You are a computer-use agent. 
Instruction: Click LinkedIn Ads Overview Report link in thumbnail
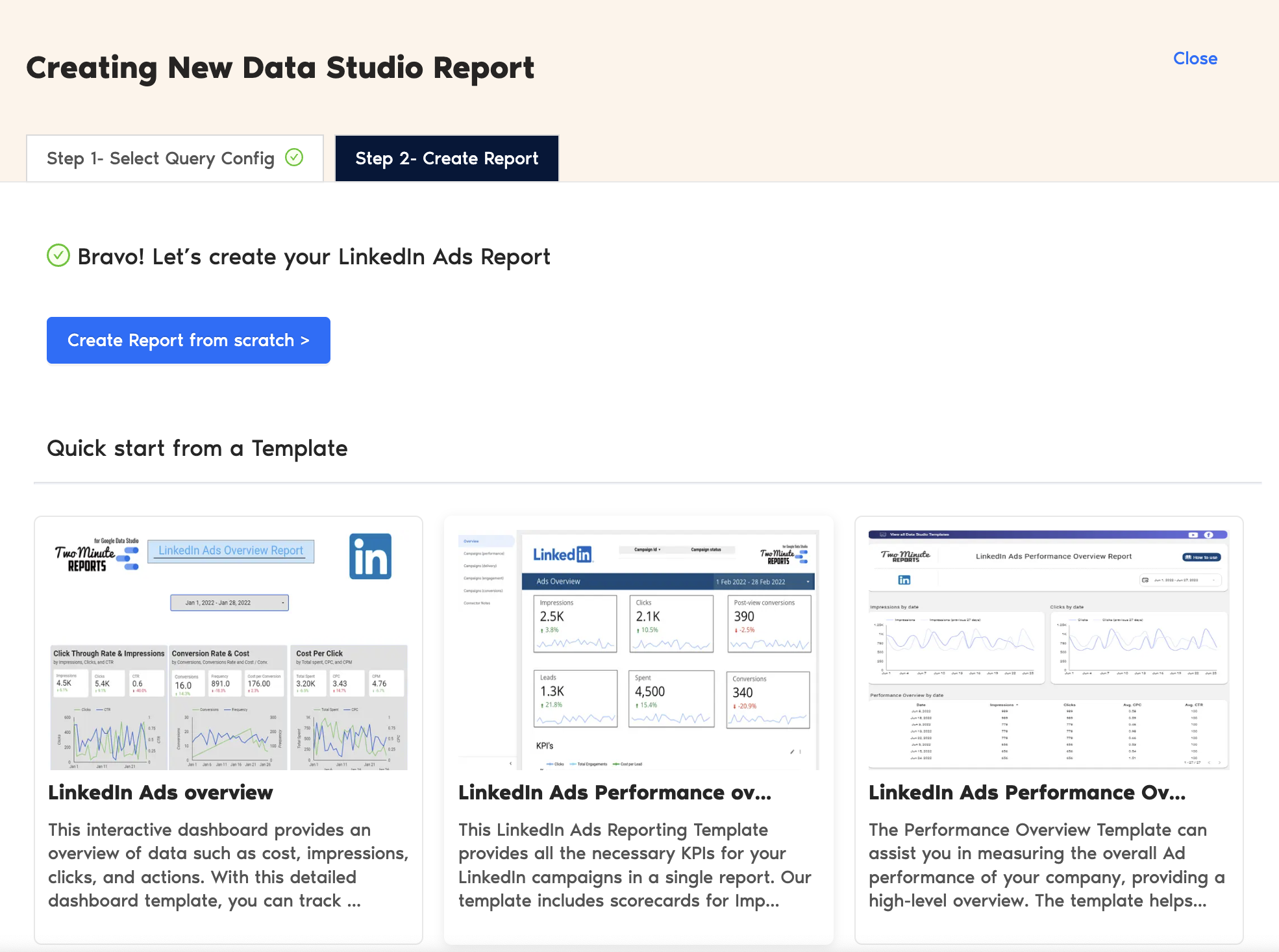[x=230, y=551]
